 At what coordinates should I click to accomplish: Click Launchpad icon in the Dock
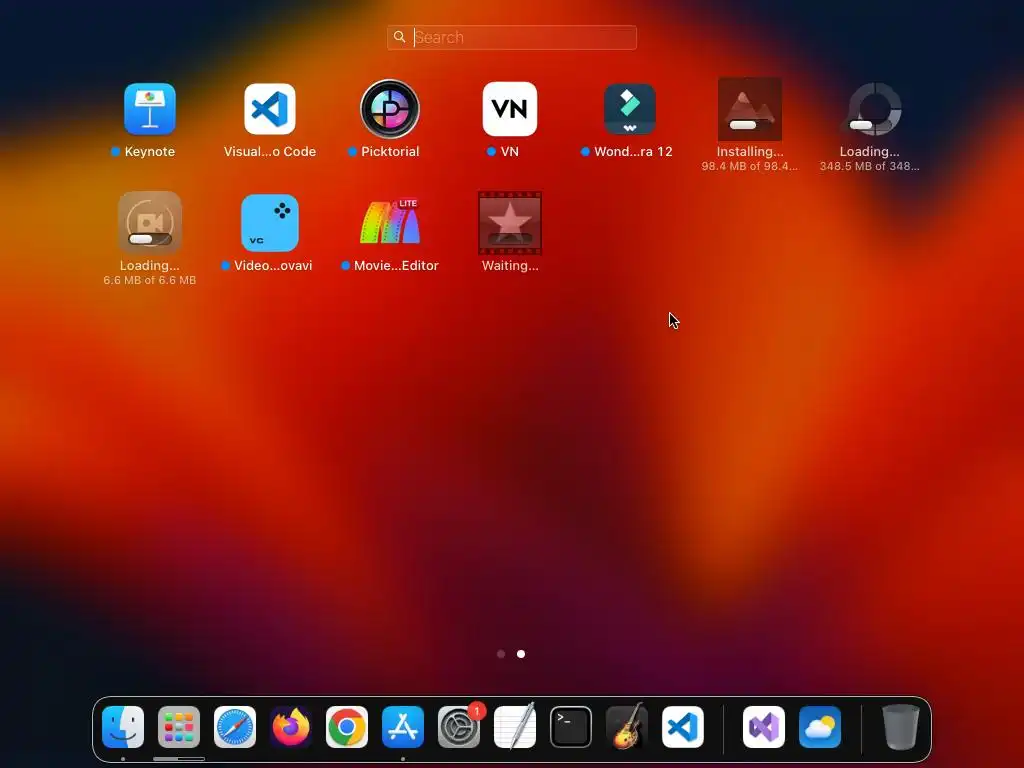179,727
